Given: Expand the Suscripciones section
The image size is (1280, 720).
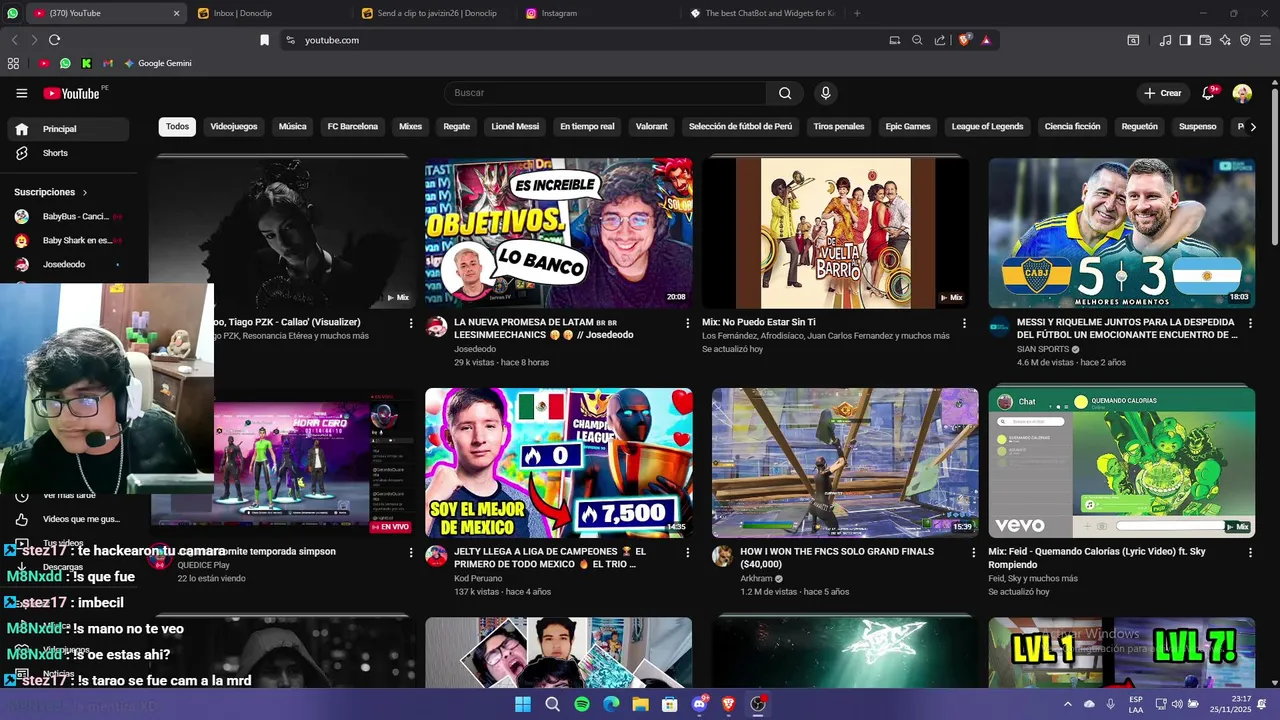Looking at the screenshot, I should point(51,192).
